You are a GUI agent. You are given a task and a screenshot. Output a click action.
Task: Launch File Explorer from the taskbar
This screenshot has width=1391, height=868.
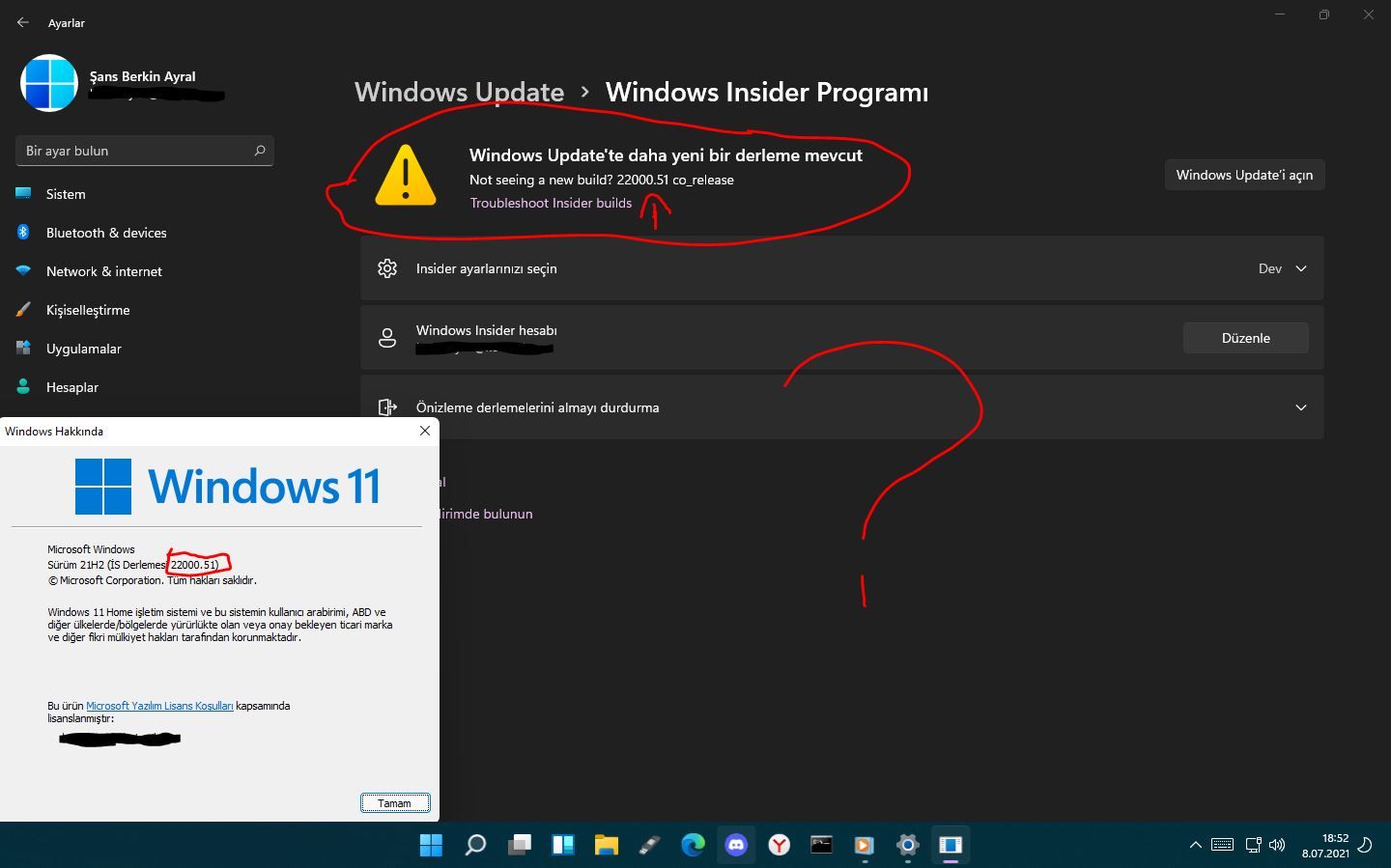607,845
